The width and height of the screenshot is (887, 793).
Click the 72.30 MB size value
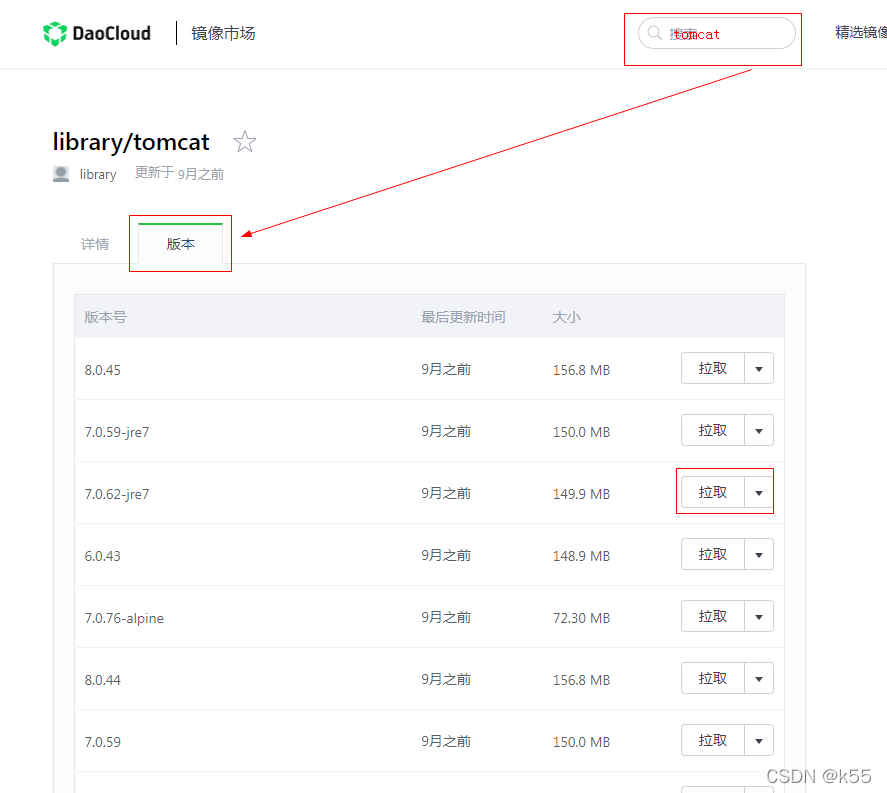click(581, 618)
